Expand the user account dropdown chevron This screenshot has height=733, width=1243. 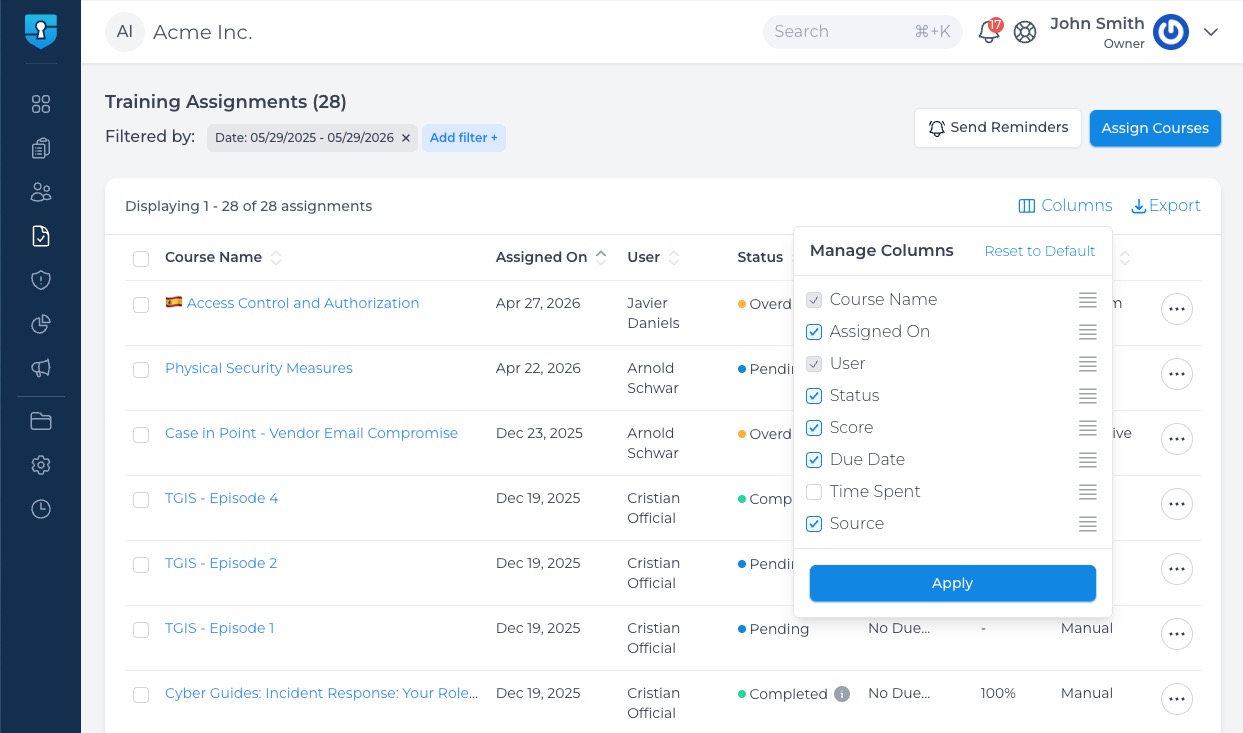[1211, 32]
